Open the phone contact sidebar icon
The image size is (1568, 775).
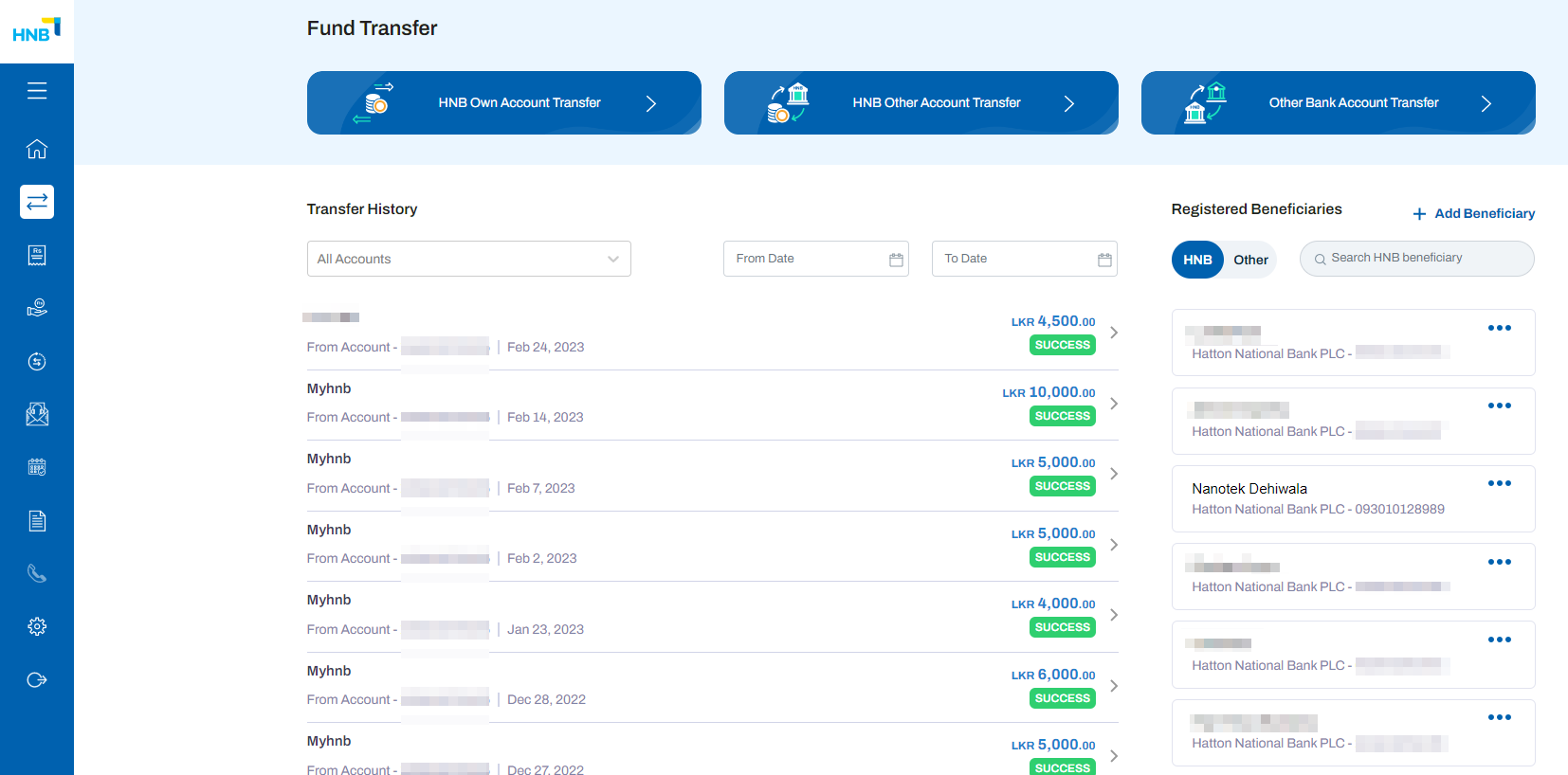37,573
